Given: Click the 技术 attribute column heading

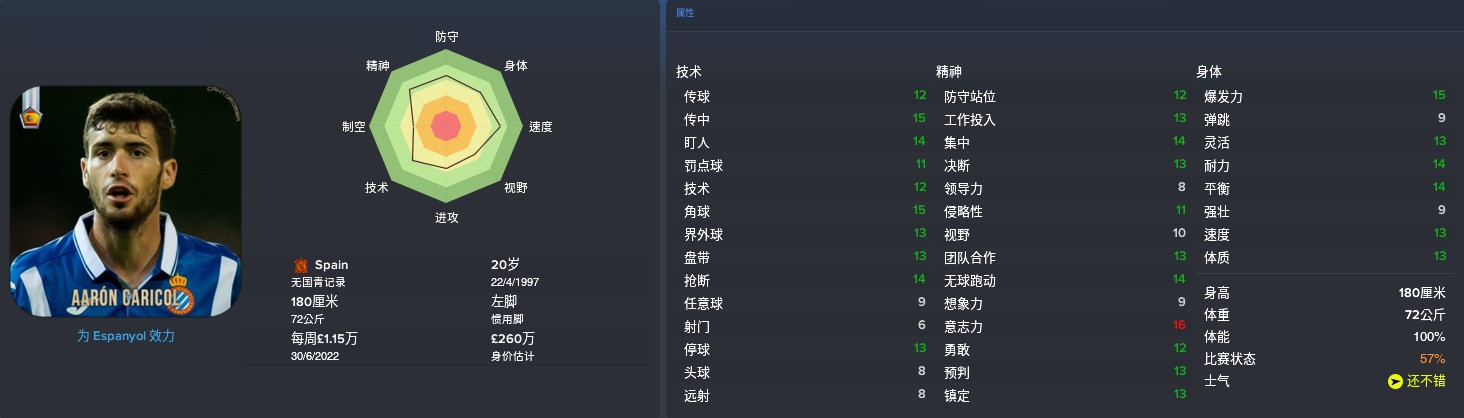Looking at the screenshot, I should coord(689,72).
